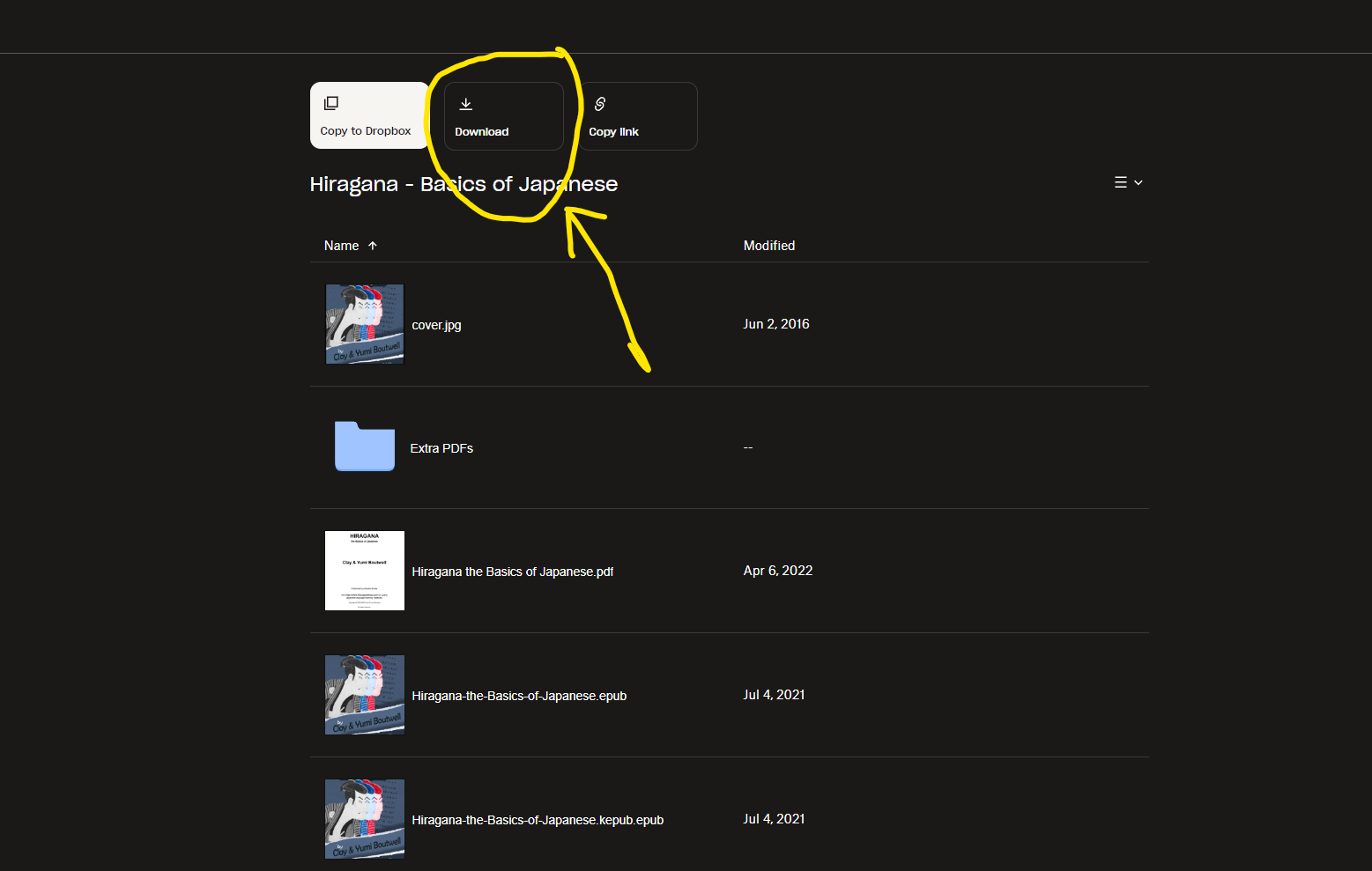Click the chain link icon
Viewport: 1372px width, 871px height.
pyautogui.click(x=600, y=104)
